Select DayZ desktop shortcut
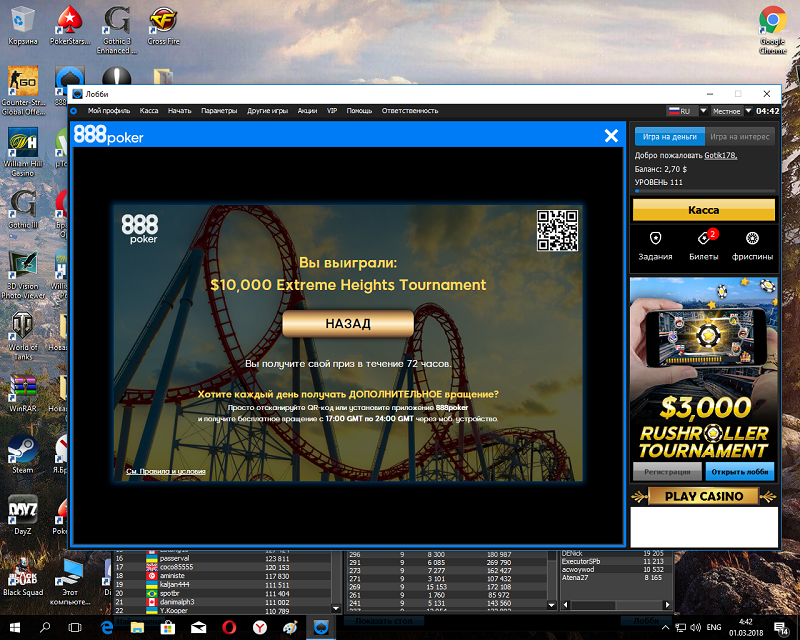Screen dimensions: 800x640 coord(23,514)
